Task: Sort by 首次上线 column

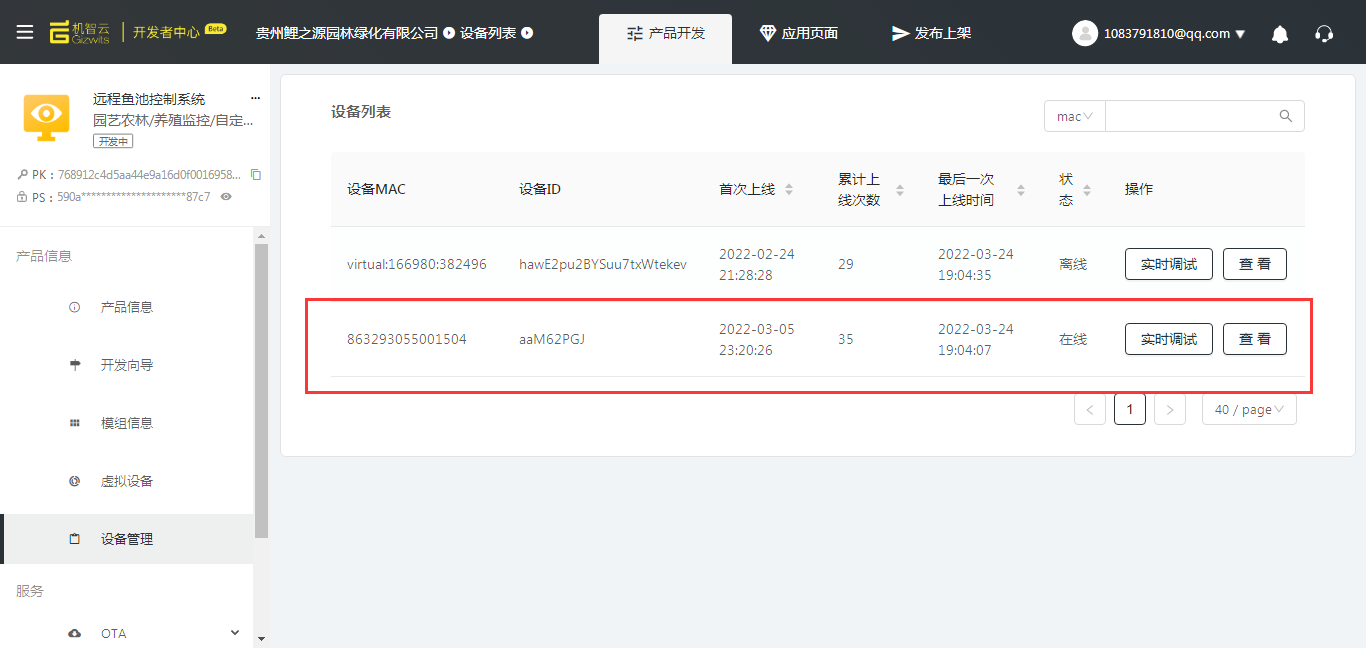Action: pyautogui.click(x=789, y=189)
